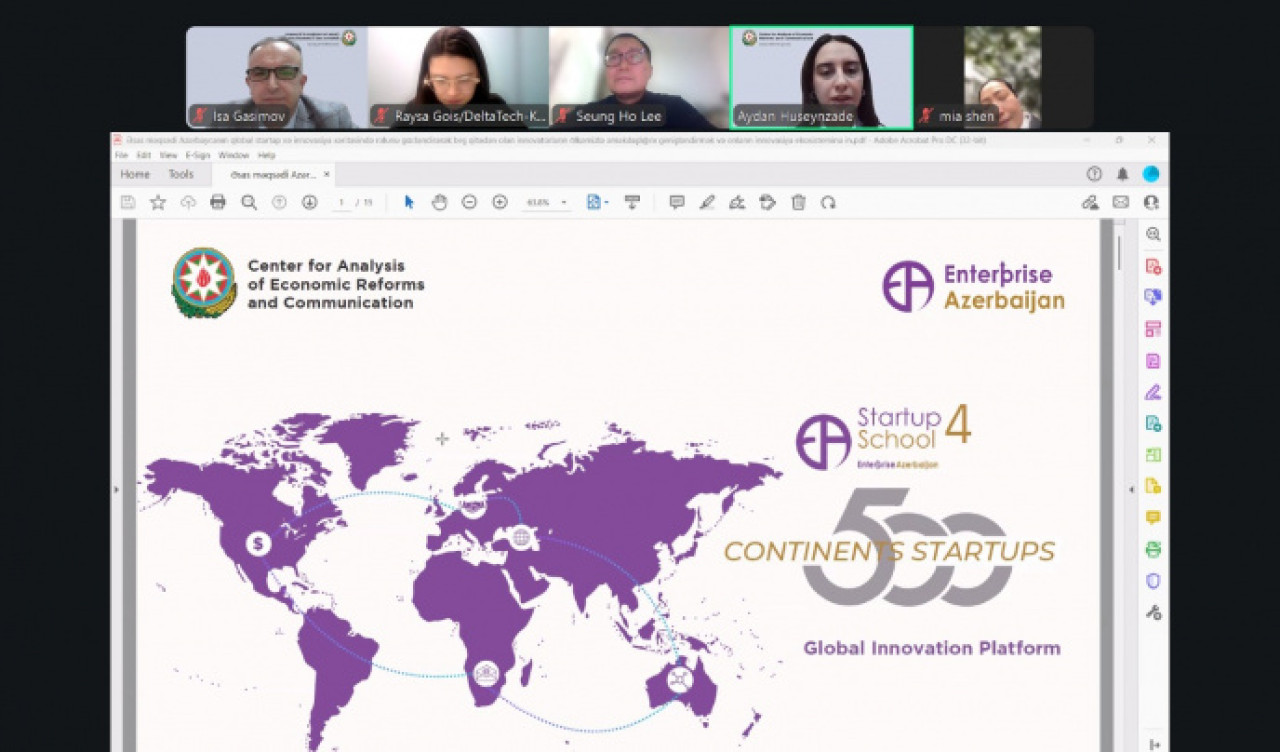Open the E-Sign menu
The image size is (1280, 752).
197,156
